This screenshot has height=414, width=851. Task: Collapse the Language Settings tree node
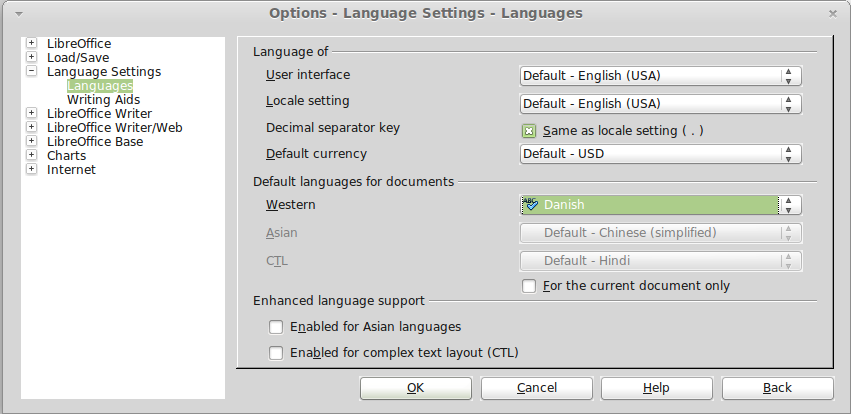coord(31,71)
